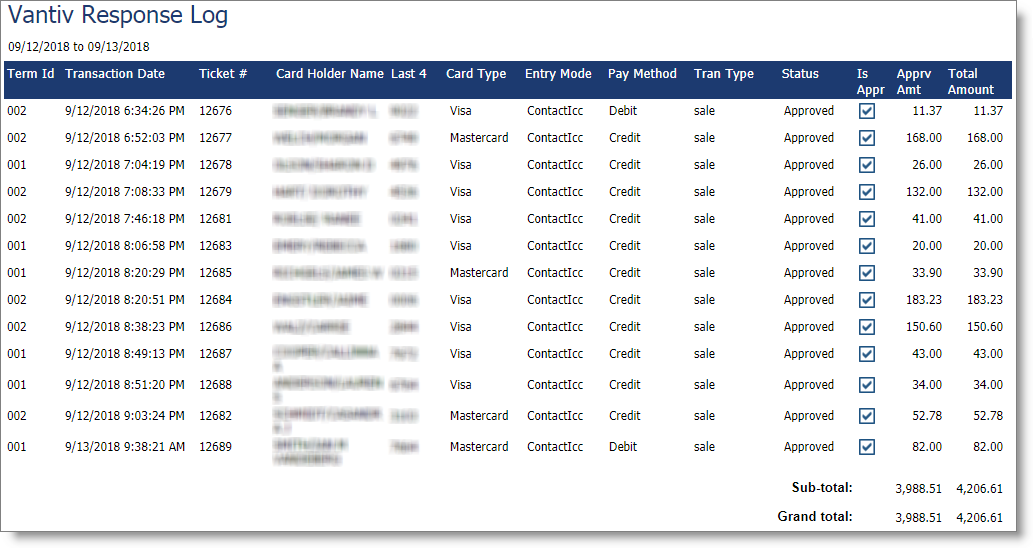Click Approved status for ticket 12686
The width and height of the screenshot is (1033, 548).
(808, 327)
